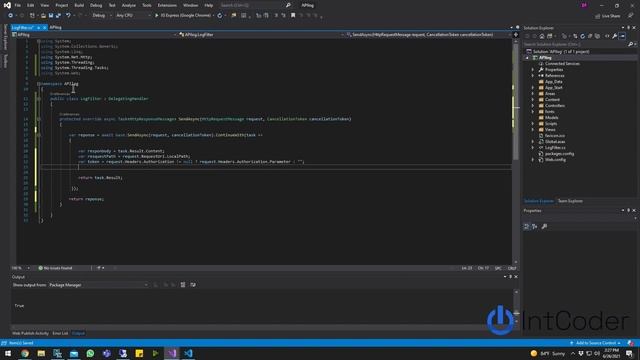Click the Windows Start button
Viewport: 640px width, 360px height.
(8, 353)
